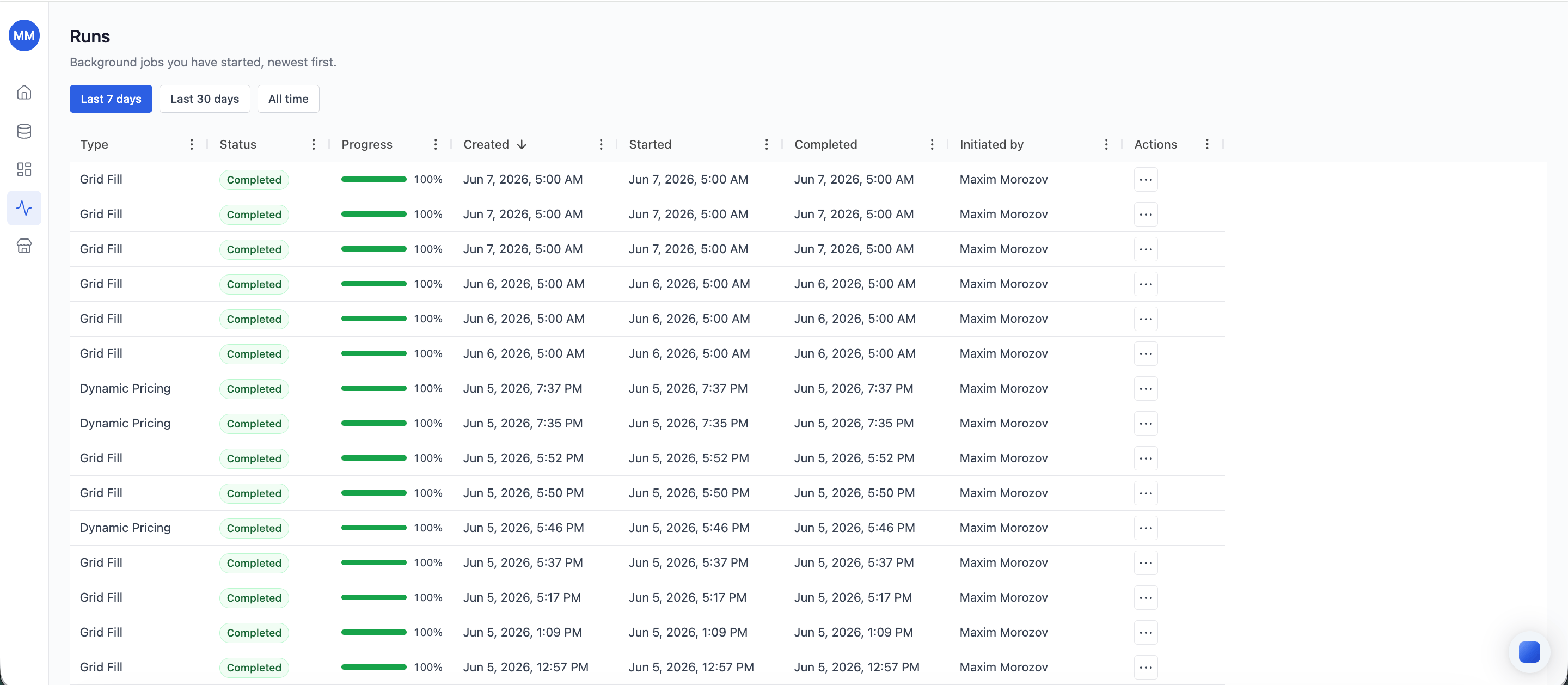The image size is (1568, 685).
Task: Sort by the Status column header
Action: click(x=238, y=144)
